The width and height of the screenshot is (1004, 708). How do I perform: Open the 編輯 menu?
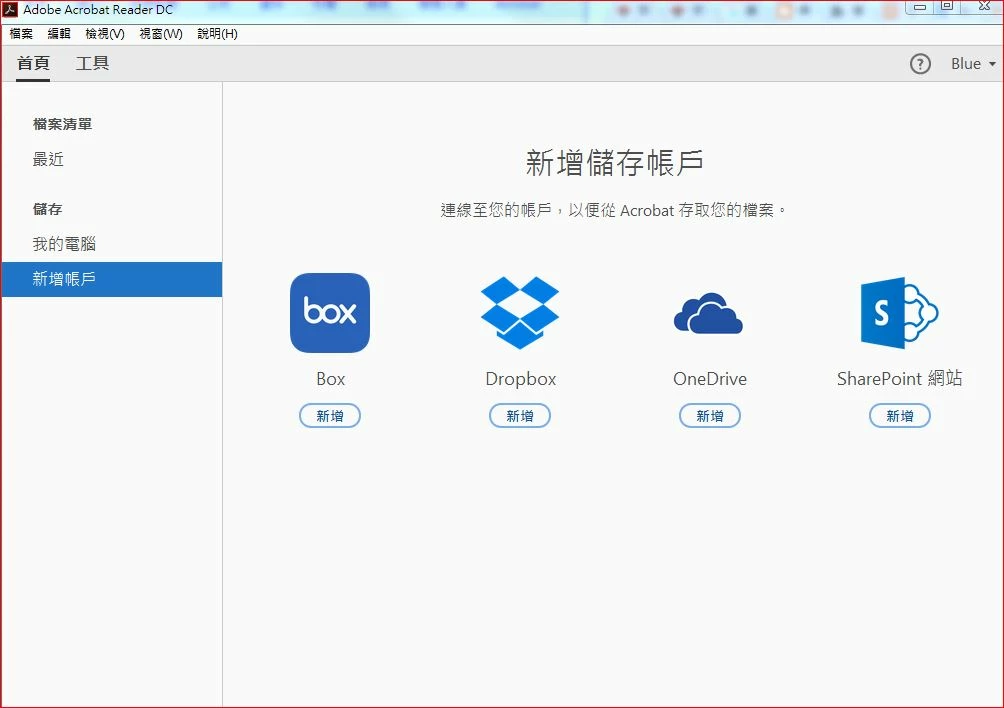tap(59, 34)
